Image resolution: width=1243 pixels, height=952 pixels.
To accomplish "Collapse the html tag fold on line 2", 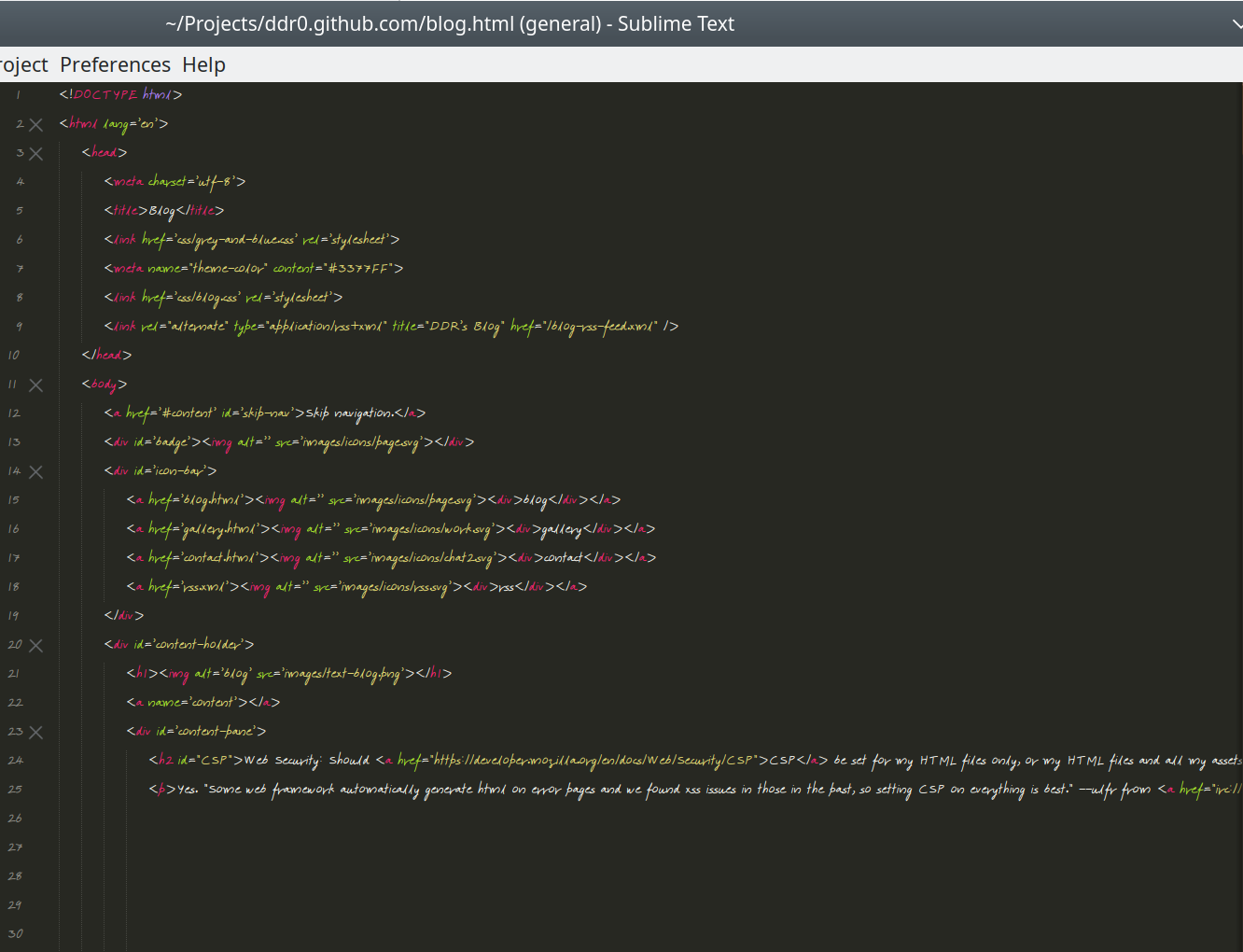I will tap(36, 124).
